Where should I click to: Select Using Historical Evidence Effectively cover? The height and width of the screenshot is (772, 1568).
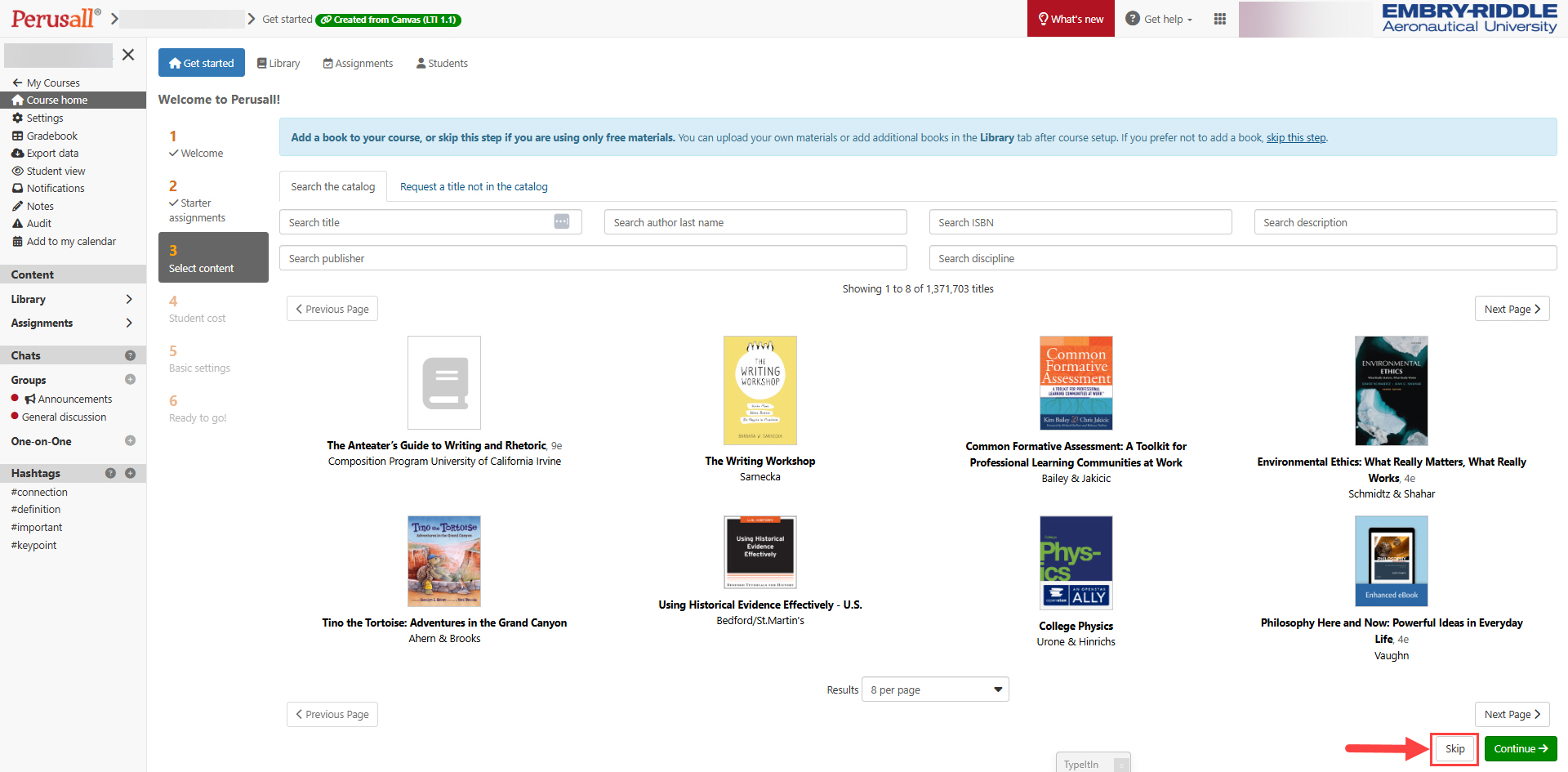[760, 552]
